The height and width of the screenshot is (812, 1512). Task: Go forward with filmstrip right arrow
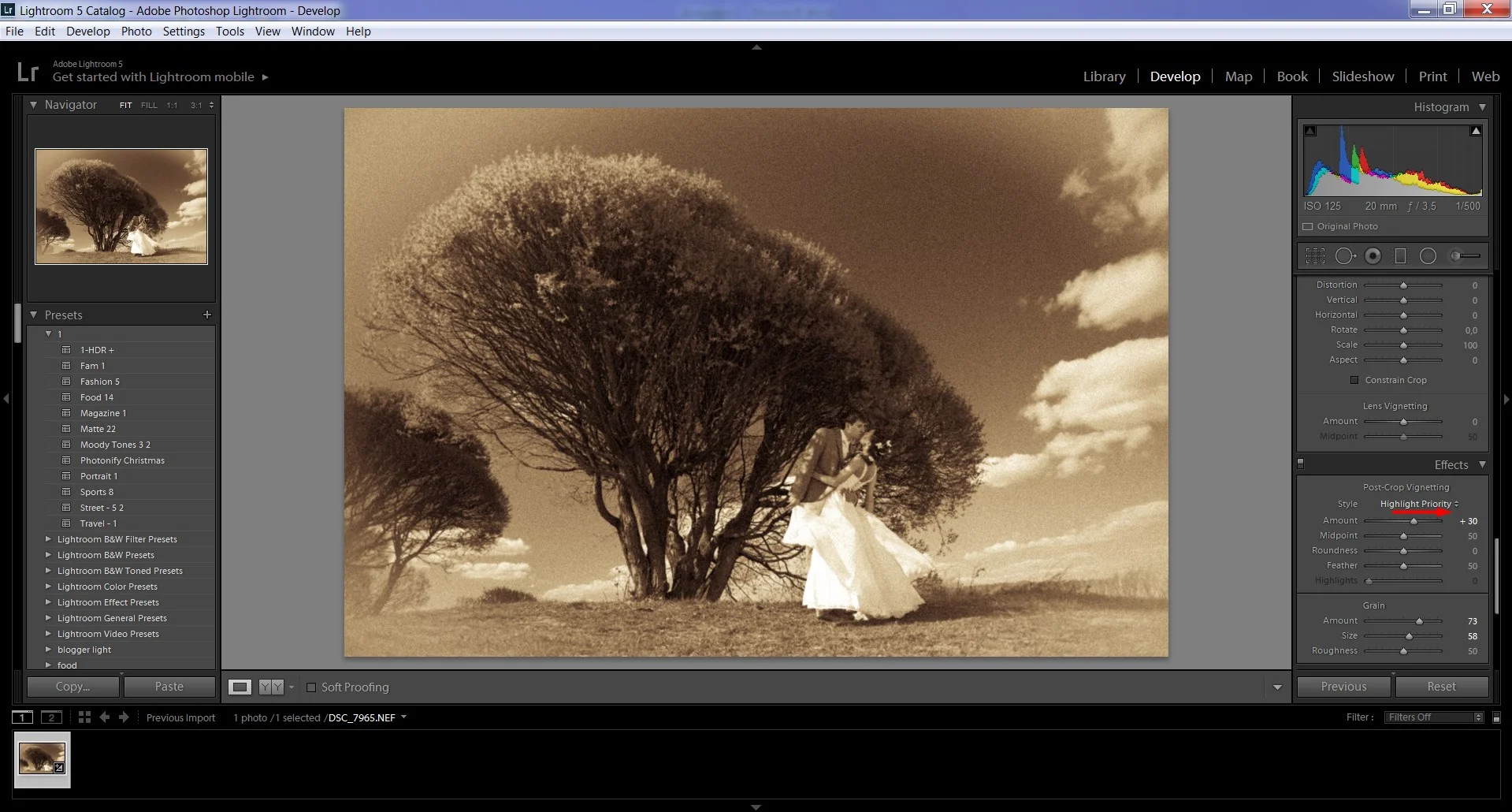[124, 717]
